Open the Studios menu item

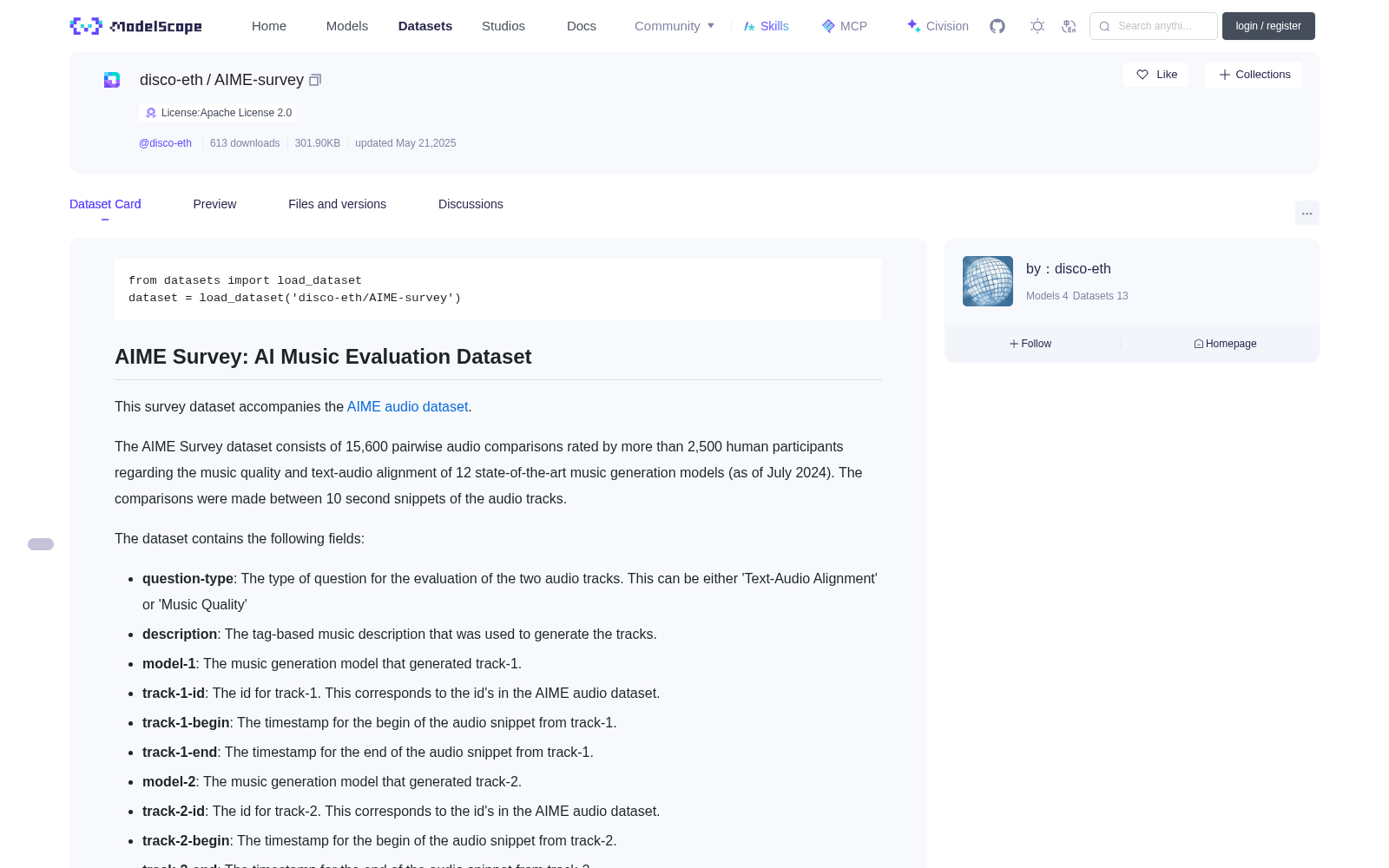coord(504,26)
